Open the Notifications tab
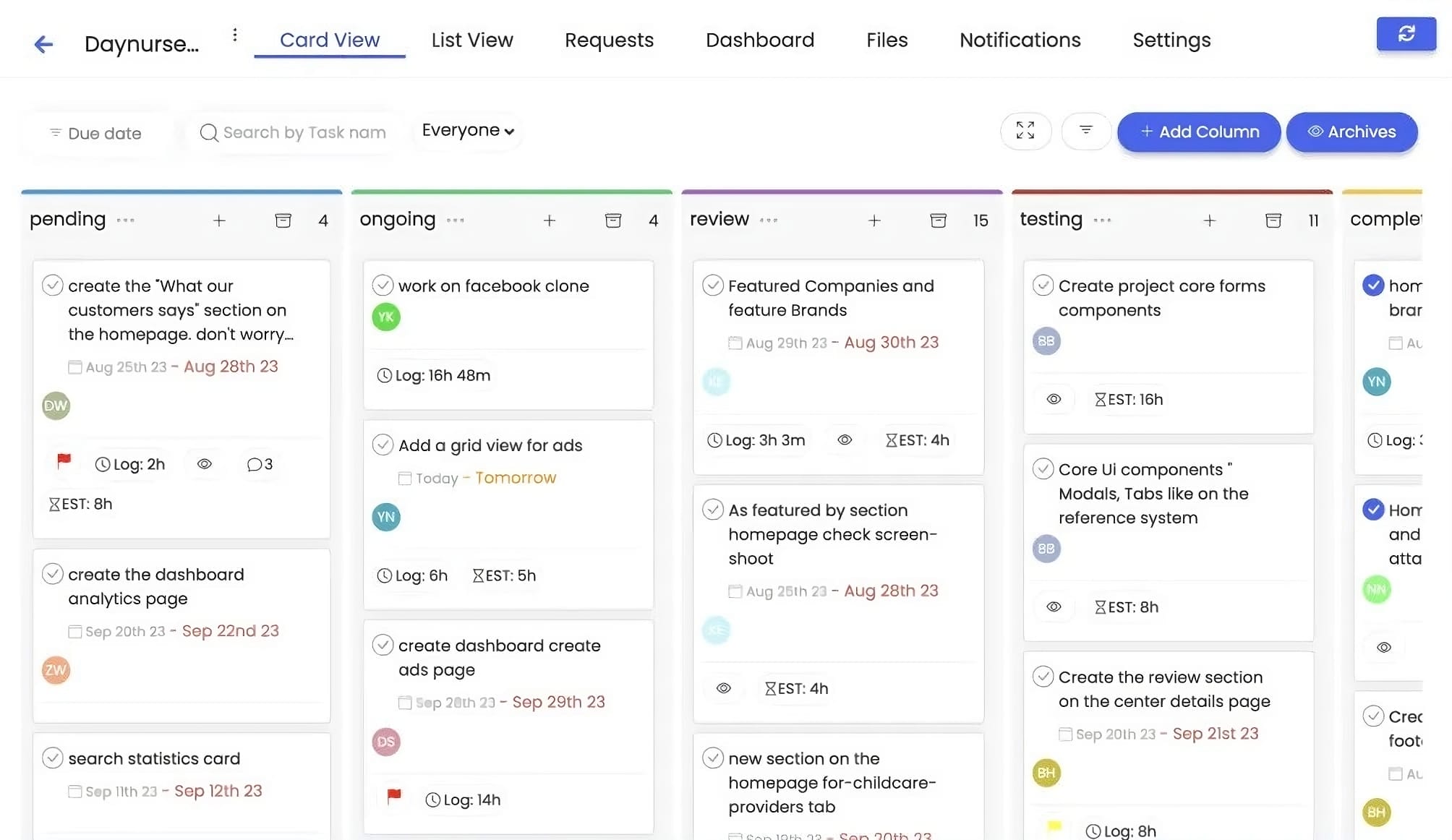The height and width of the screenshot is (840, 1452). click(x=1019, y=40)
